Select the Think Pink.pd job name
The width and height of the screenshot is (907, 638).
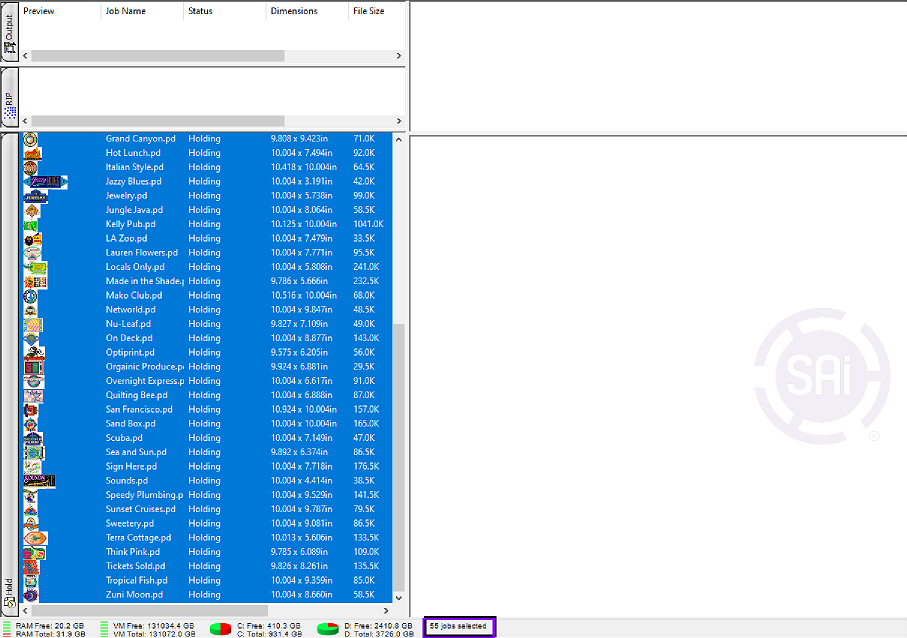coord(132,552)
